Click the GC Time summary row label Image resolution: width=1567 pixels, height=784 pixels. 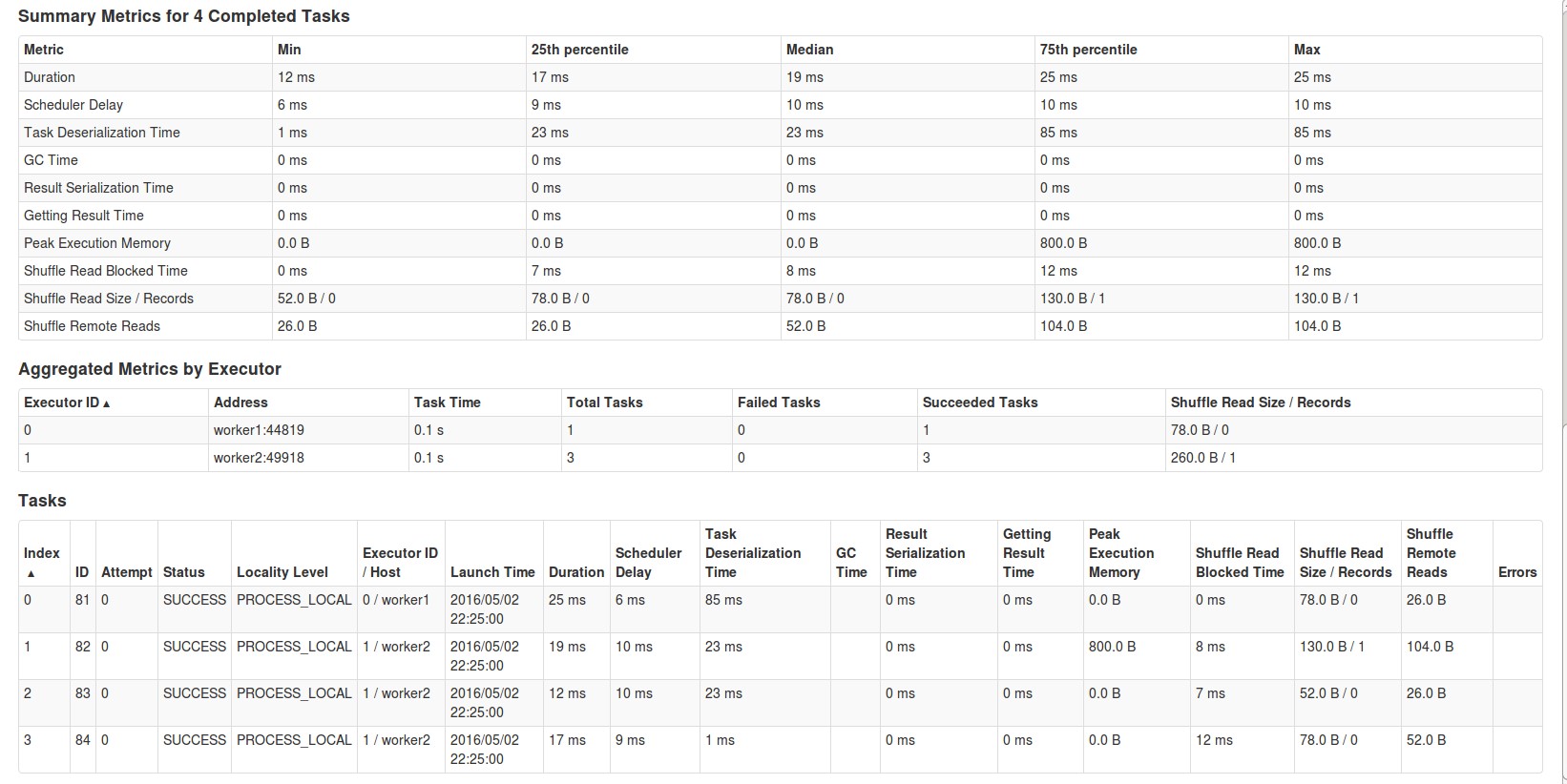[x=51, y=160]
